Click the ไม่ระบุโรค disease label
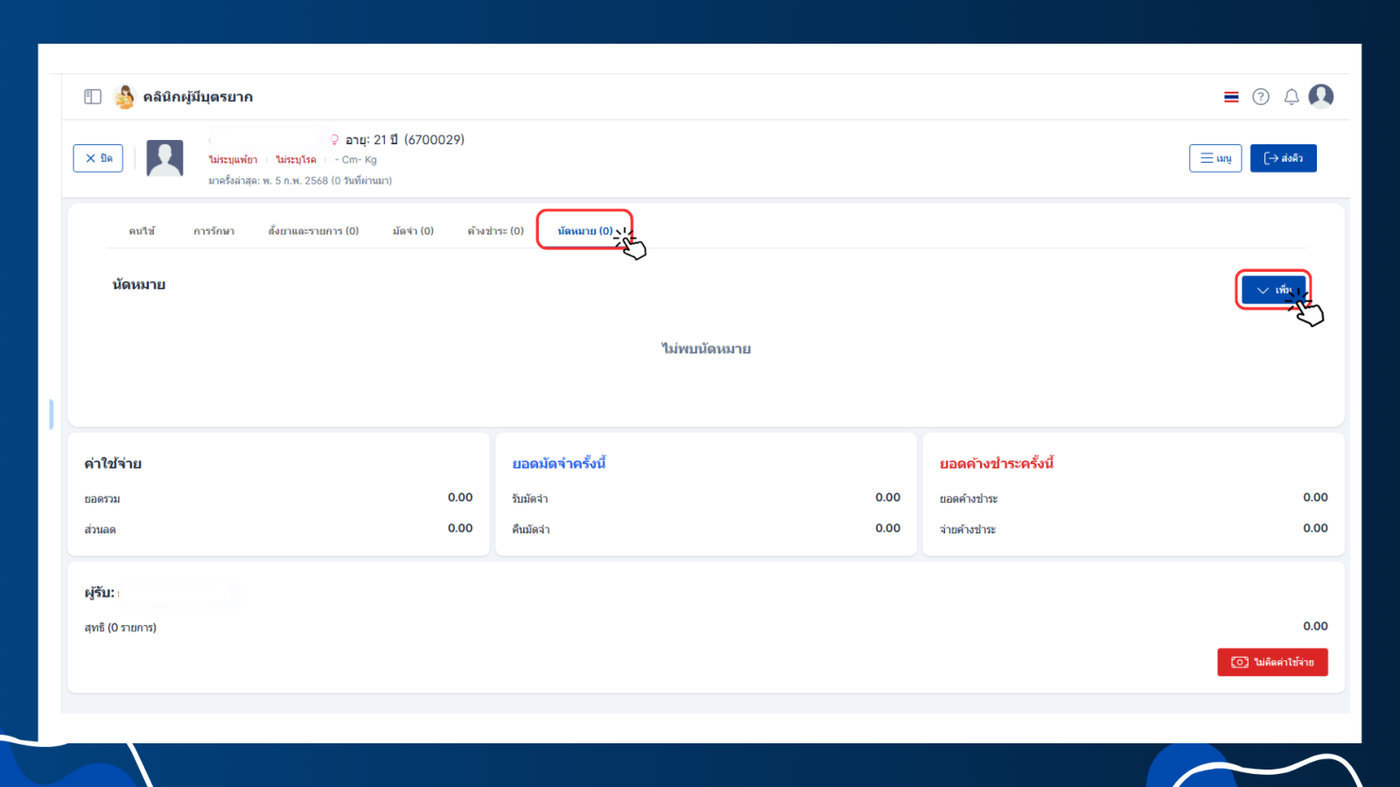Viewport: 1400px width, 787px height. click(x=296, y=160)
